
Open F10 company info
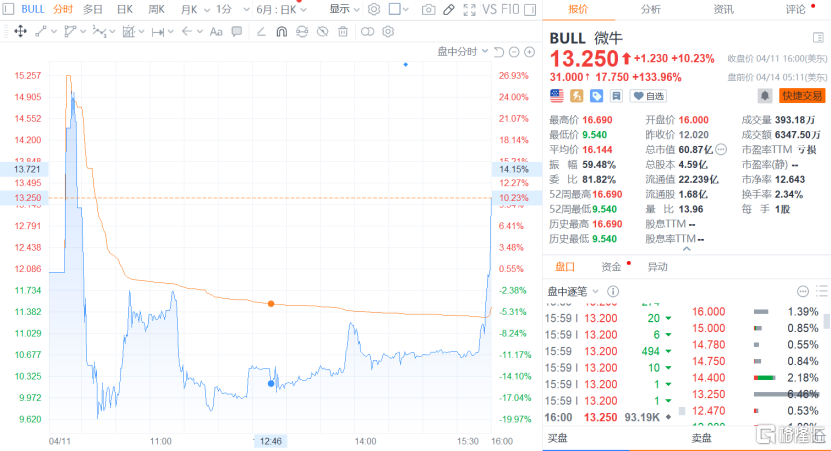pos(510,10)
